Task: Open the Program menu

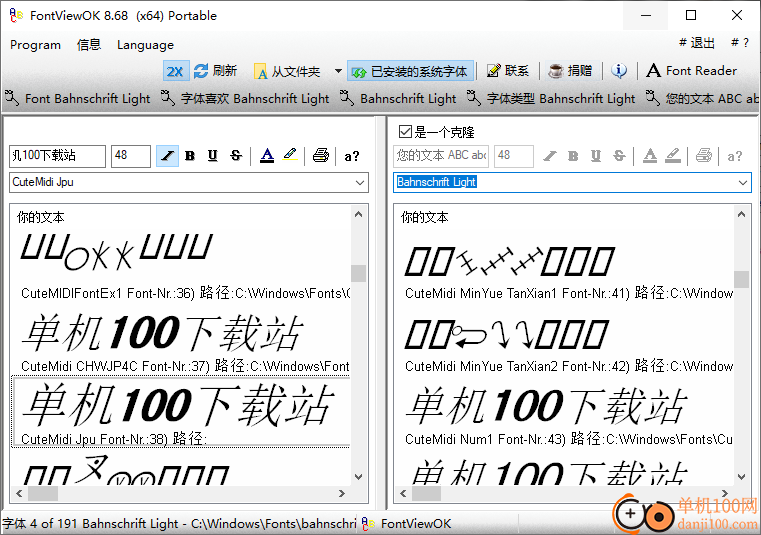Action: (x=35, y=45)
